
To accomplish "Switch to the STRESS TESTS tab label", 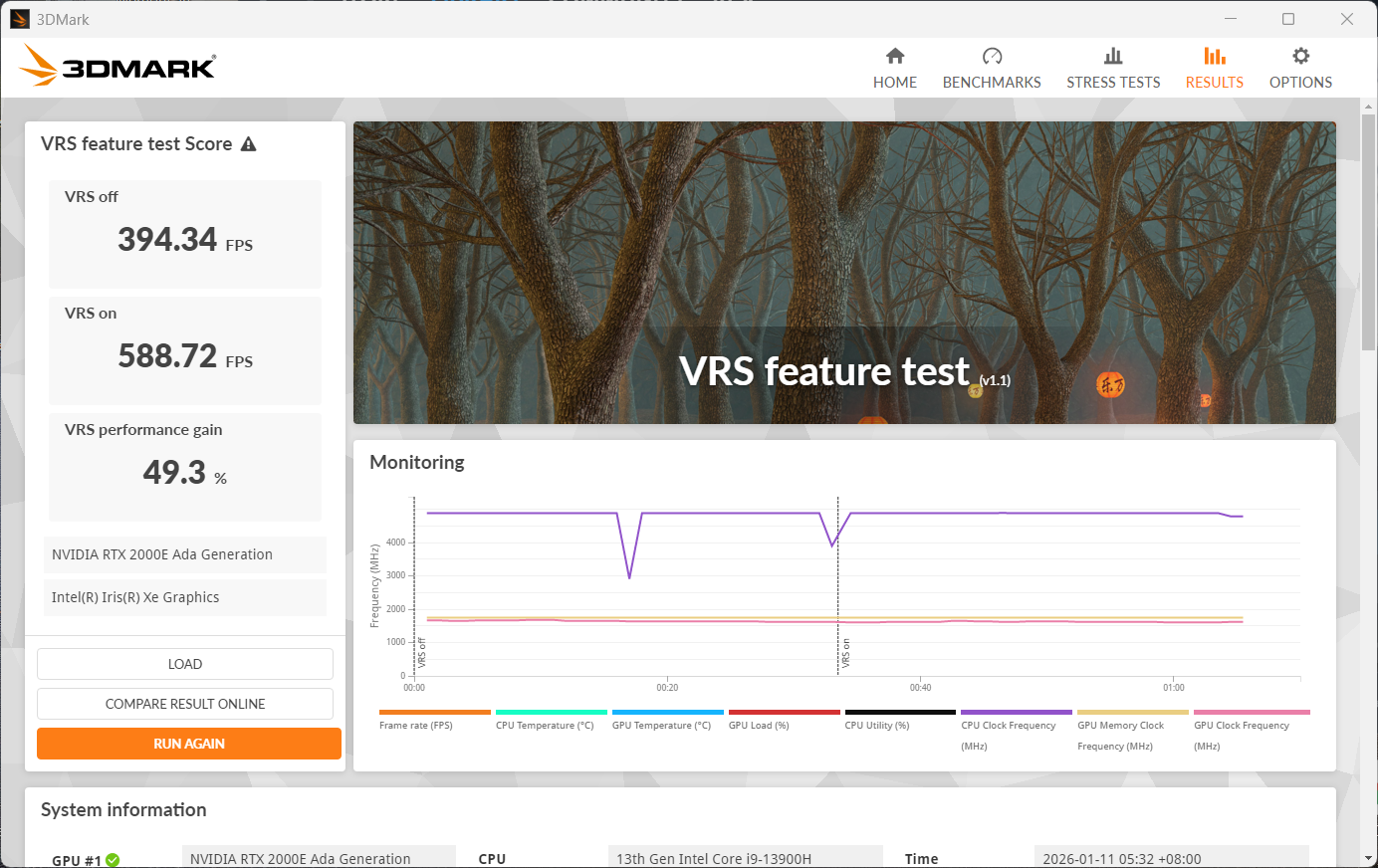I will [x=1113, y=83].
